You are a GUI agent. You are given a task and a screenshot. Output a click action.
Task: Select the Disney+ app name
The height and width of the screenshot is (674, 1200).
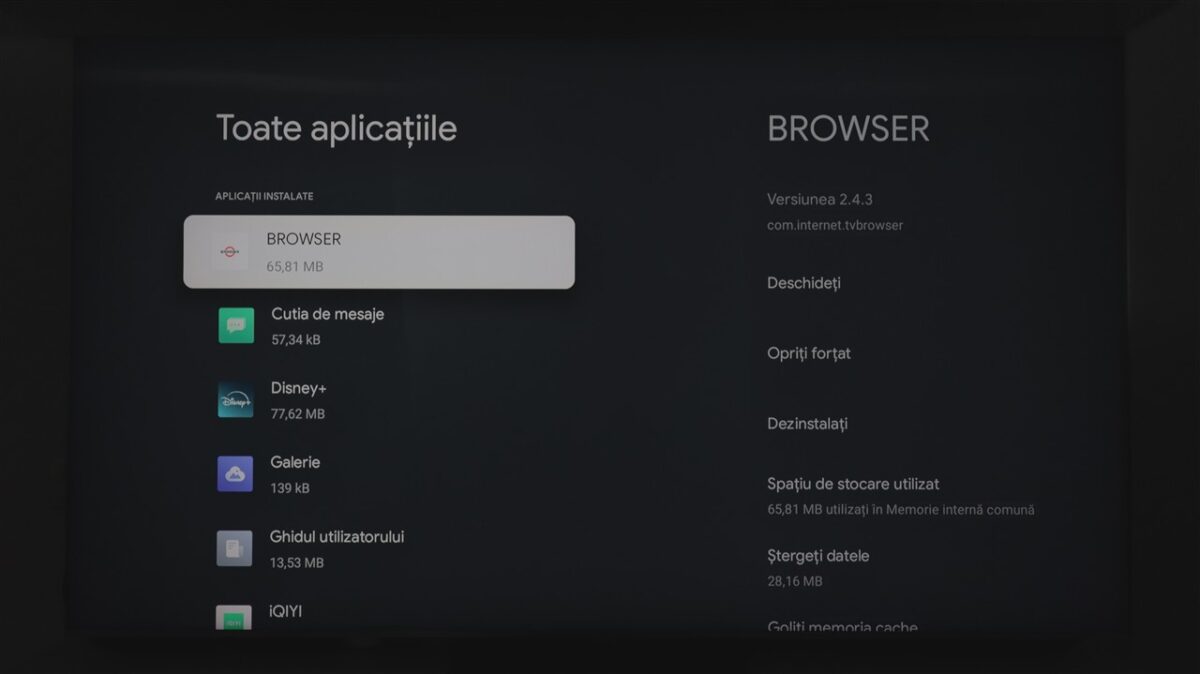[298, 388]
